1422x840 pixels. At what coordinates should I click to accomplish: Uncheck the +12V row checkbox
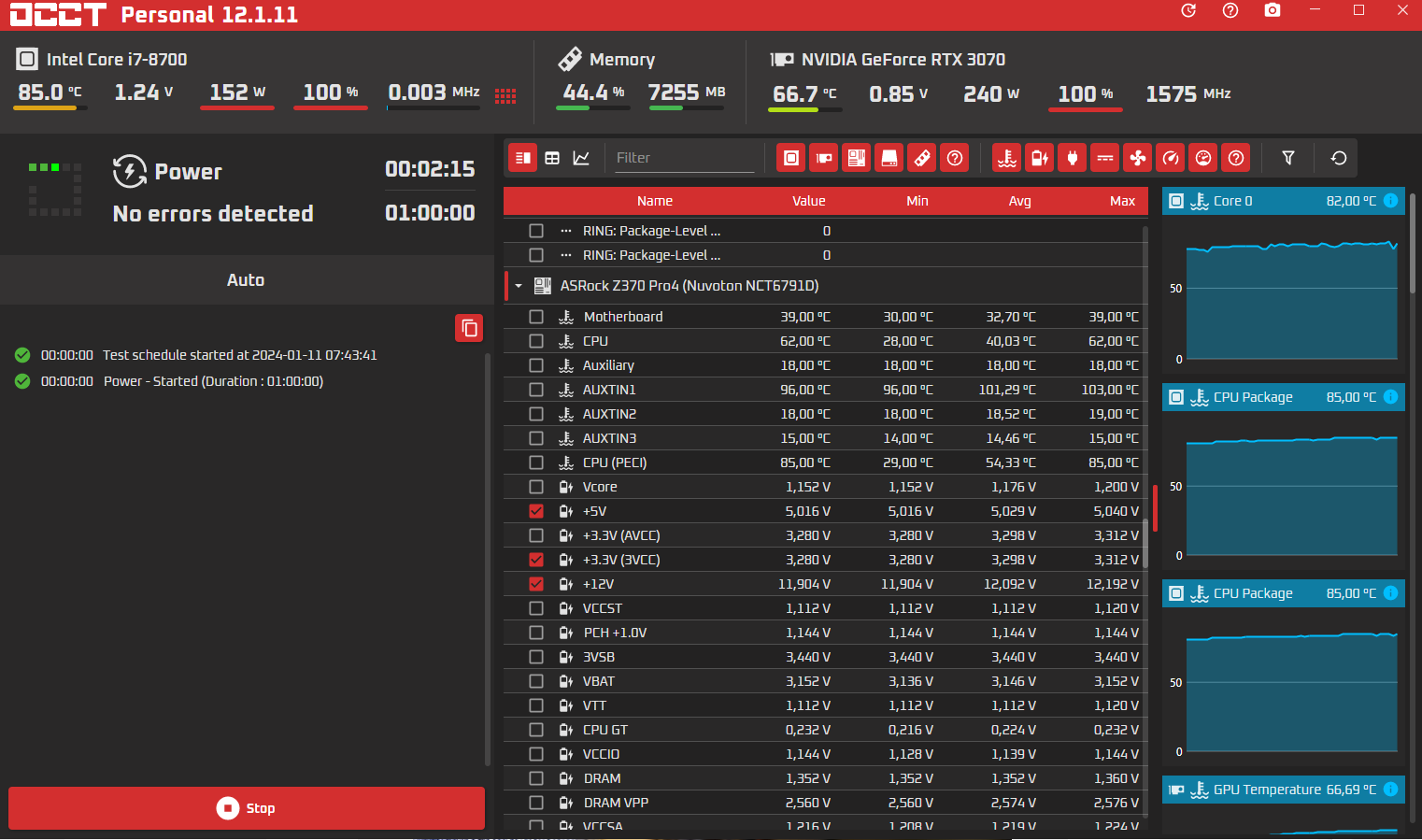click(x=536, y=584)
